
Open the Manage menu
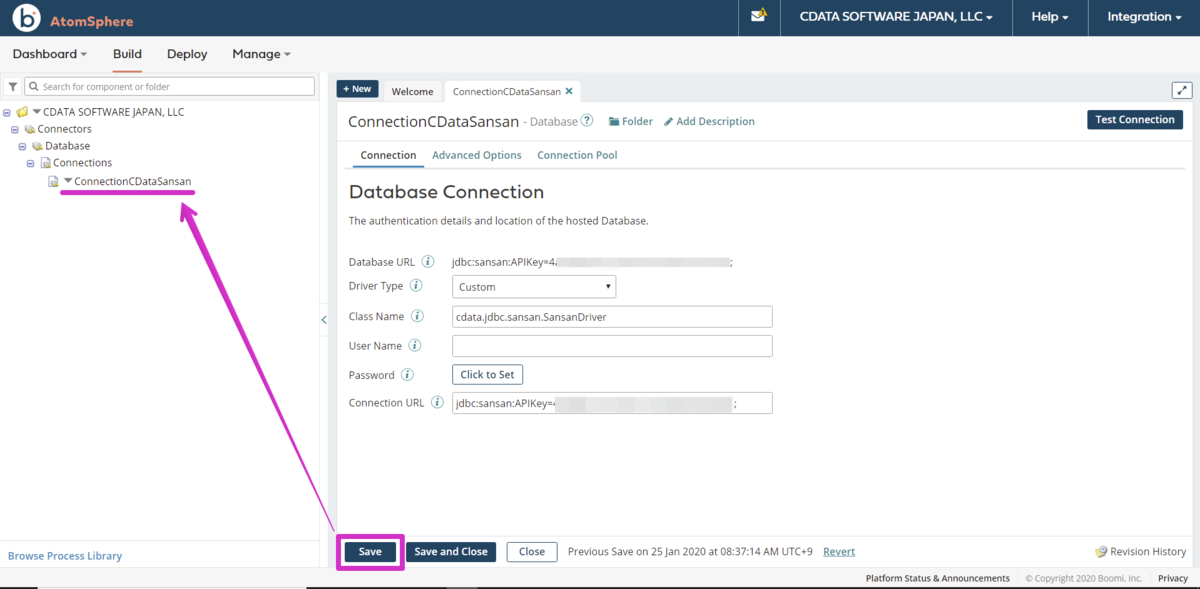261,54
